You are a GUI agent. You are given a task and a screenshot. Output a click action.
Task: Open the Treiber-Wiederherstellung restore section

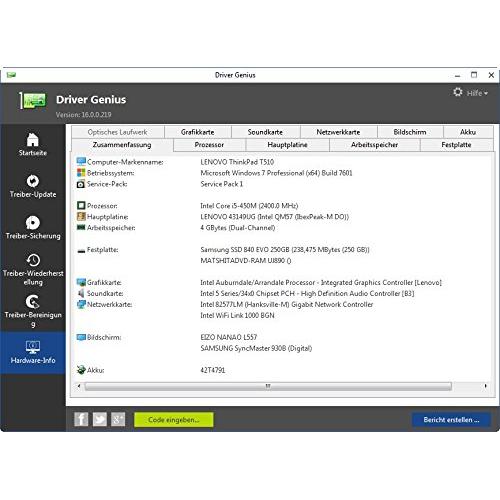pyautogui.click(x=33, y=269)
